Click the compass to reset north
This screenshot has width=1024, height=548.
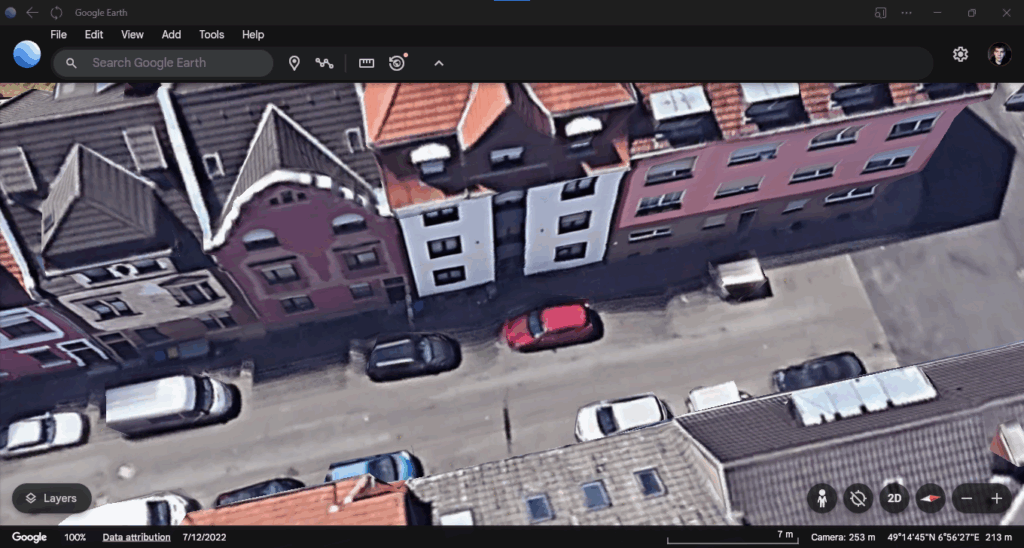pos(931,498)
